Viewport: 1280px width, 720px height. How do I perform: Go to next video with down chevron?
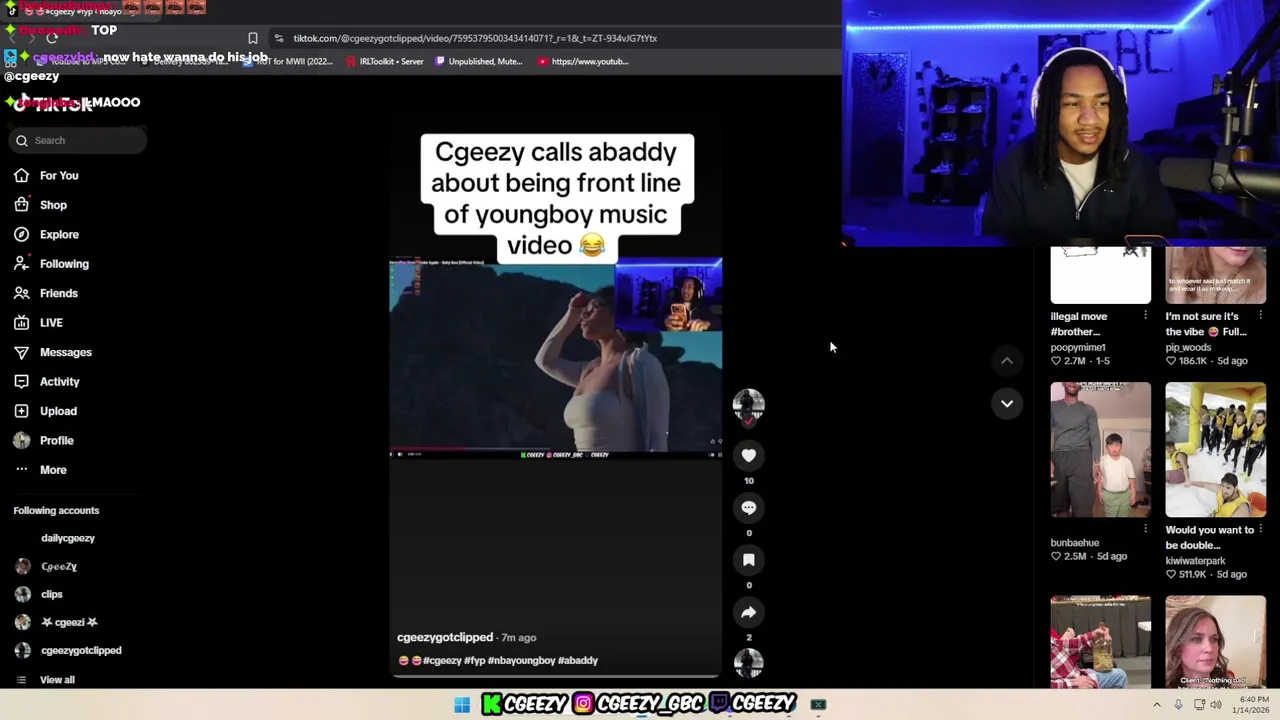1007,403
